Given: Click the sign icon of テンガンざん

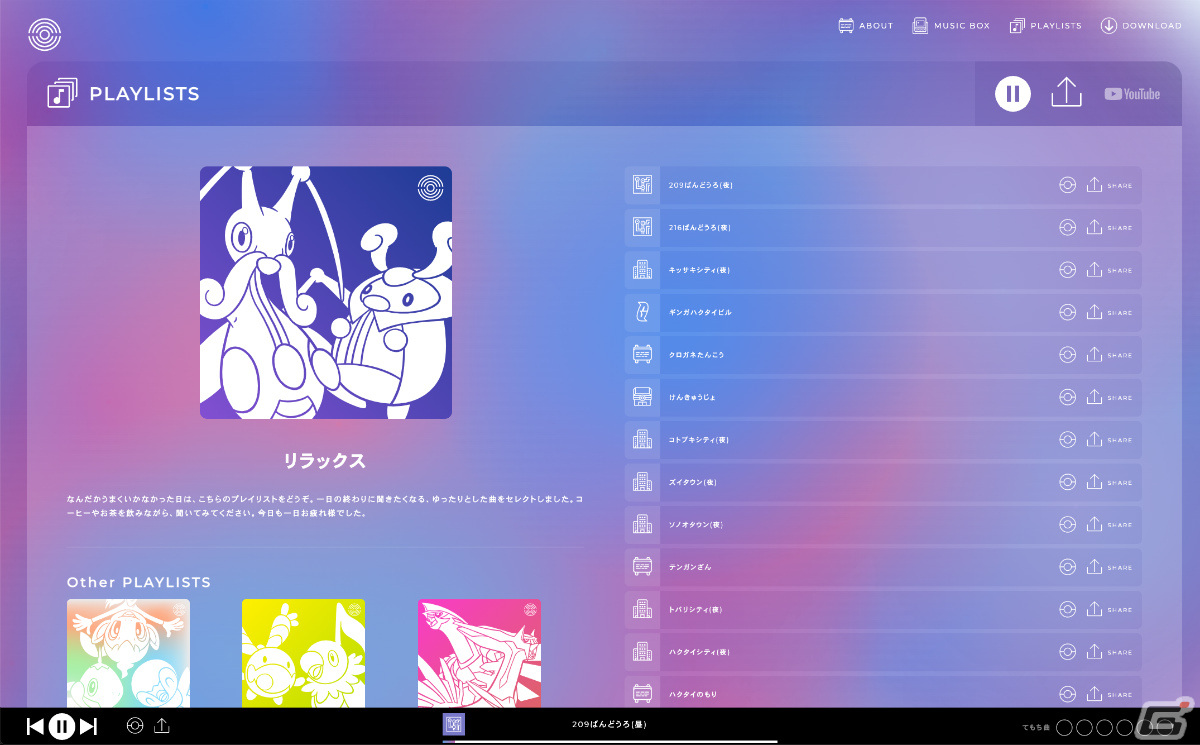Looking at the screenshot, I should [x=642, y=568].
